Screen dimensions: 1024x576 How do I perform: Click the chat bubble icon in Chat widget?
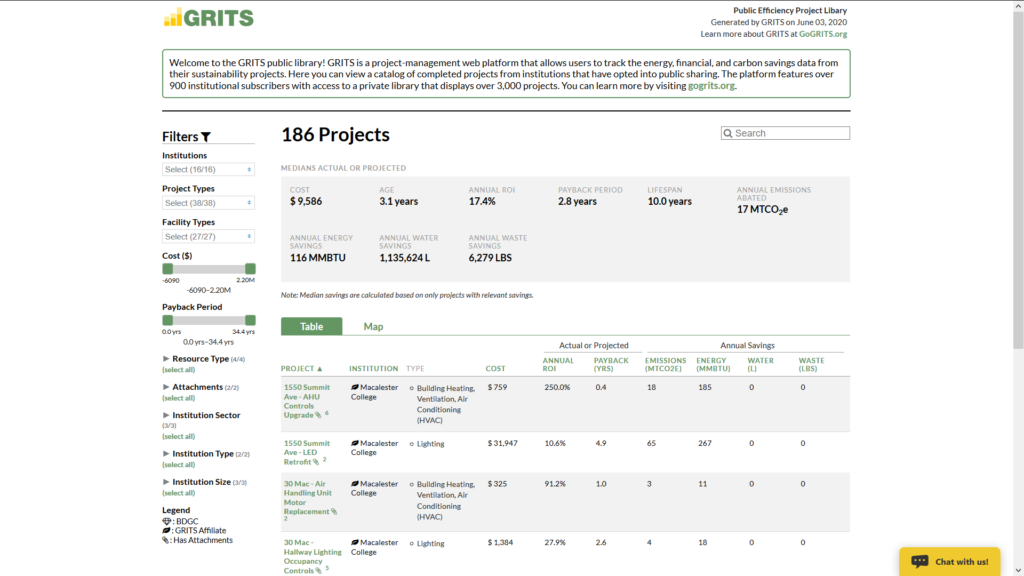(919, 561)
